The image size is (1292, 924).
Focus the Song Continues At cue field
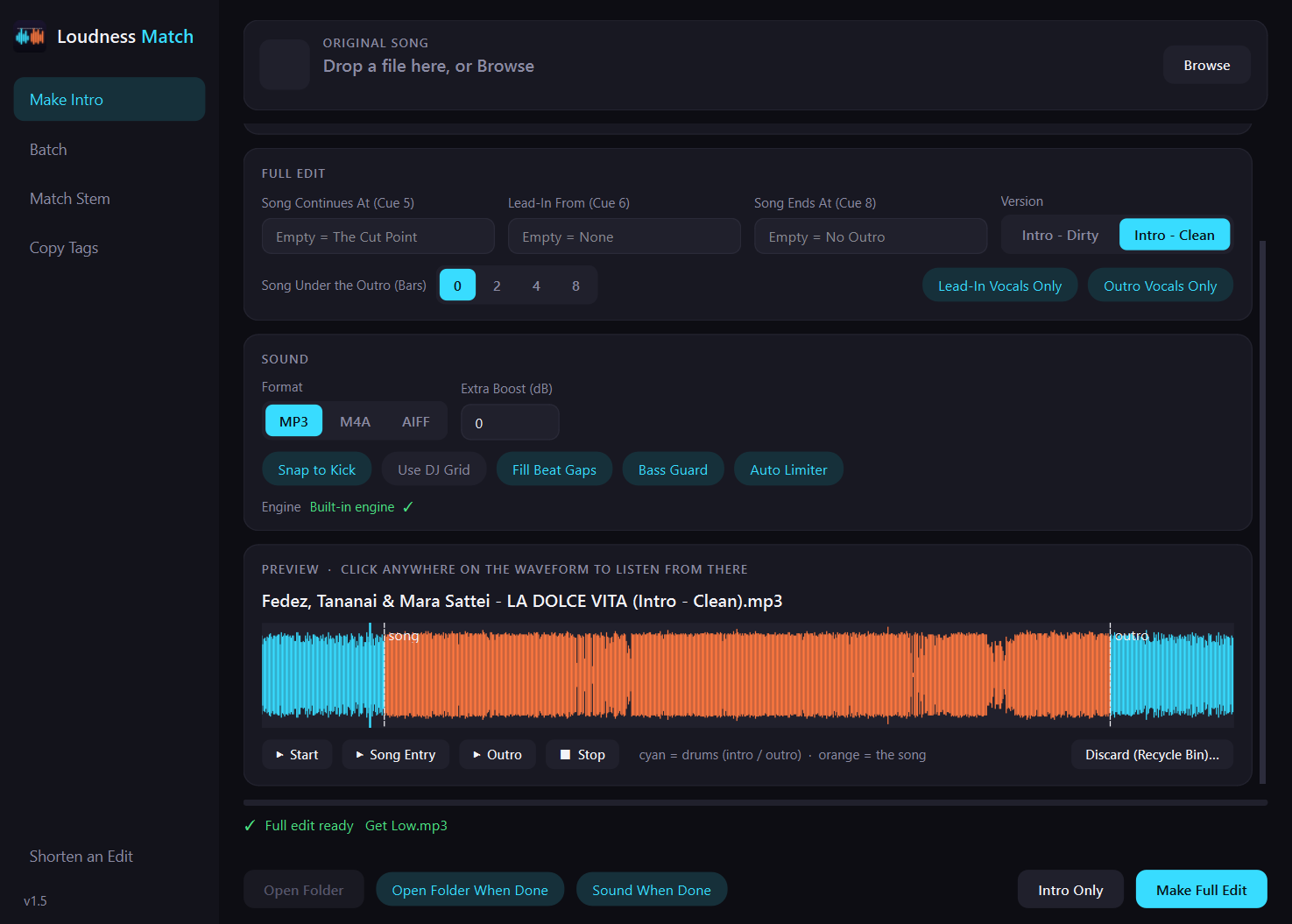(x=378, y=236)
